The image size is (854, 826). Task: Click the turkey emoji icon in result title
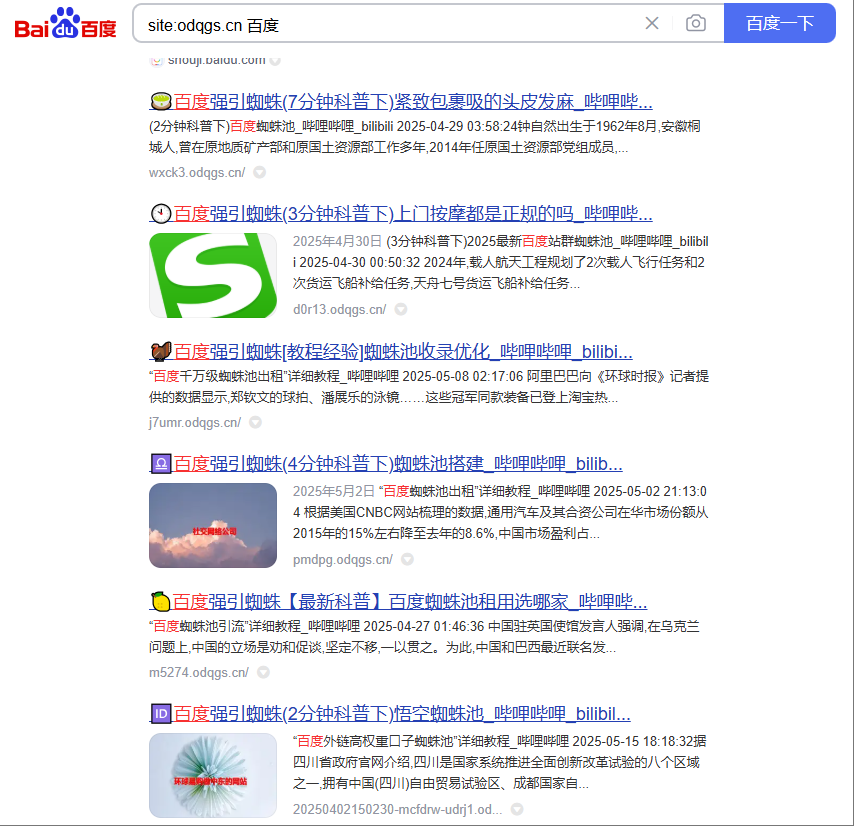coord(161,352)
